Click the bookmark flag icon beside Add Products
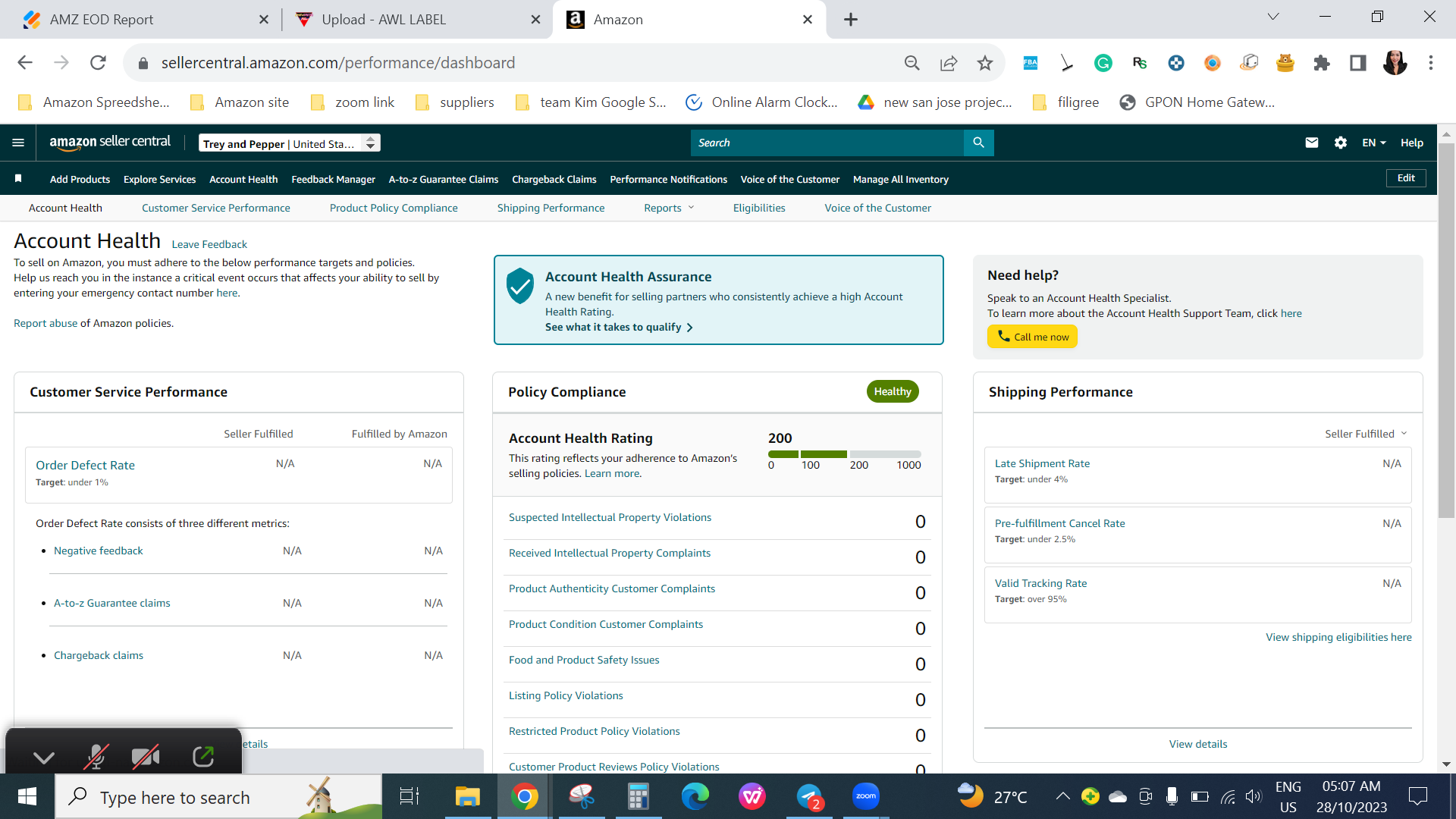This screenshot has width=1456, height=819. coord(18,178)
